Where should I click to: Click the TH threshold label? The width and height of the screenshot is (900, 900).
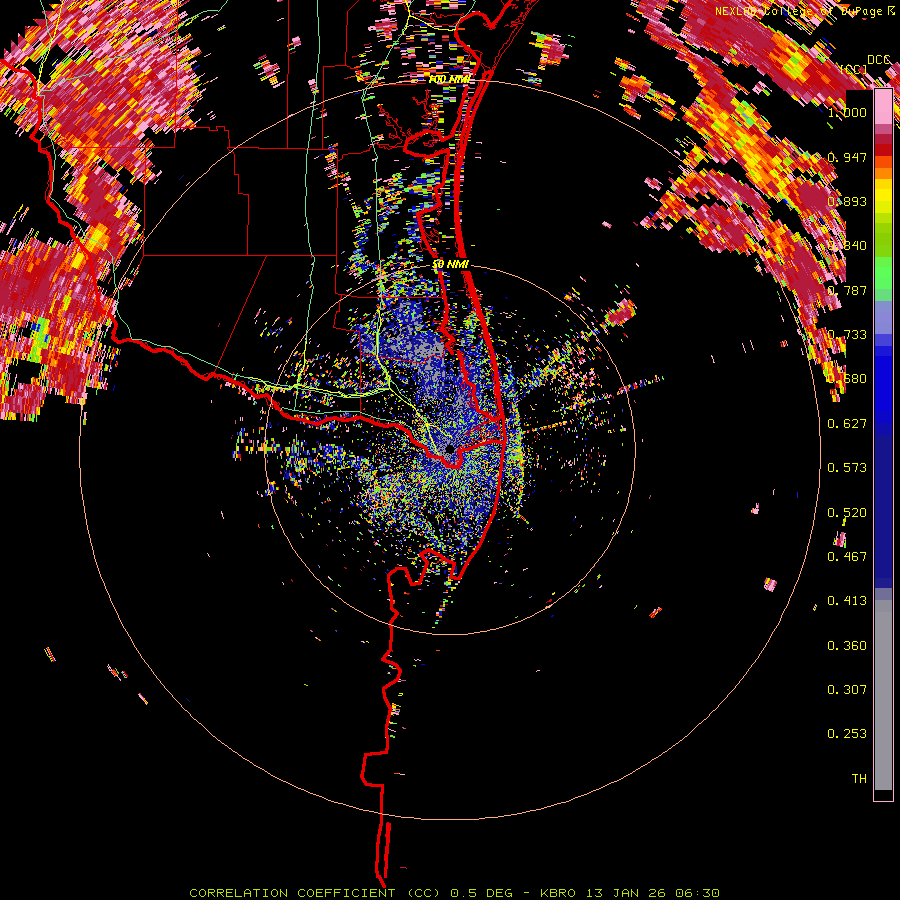[859, 779]
